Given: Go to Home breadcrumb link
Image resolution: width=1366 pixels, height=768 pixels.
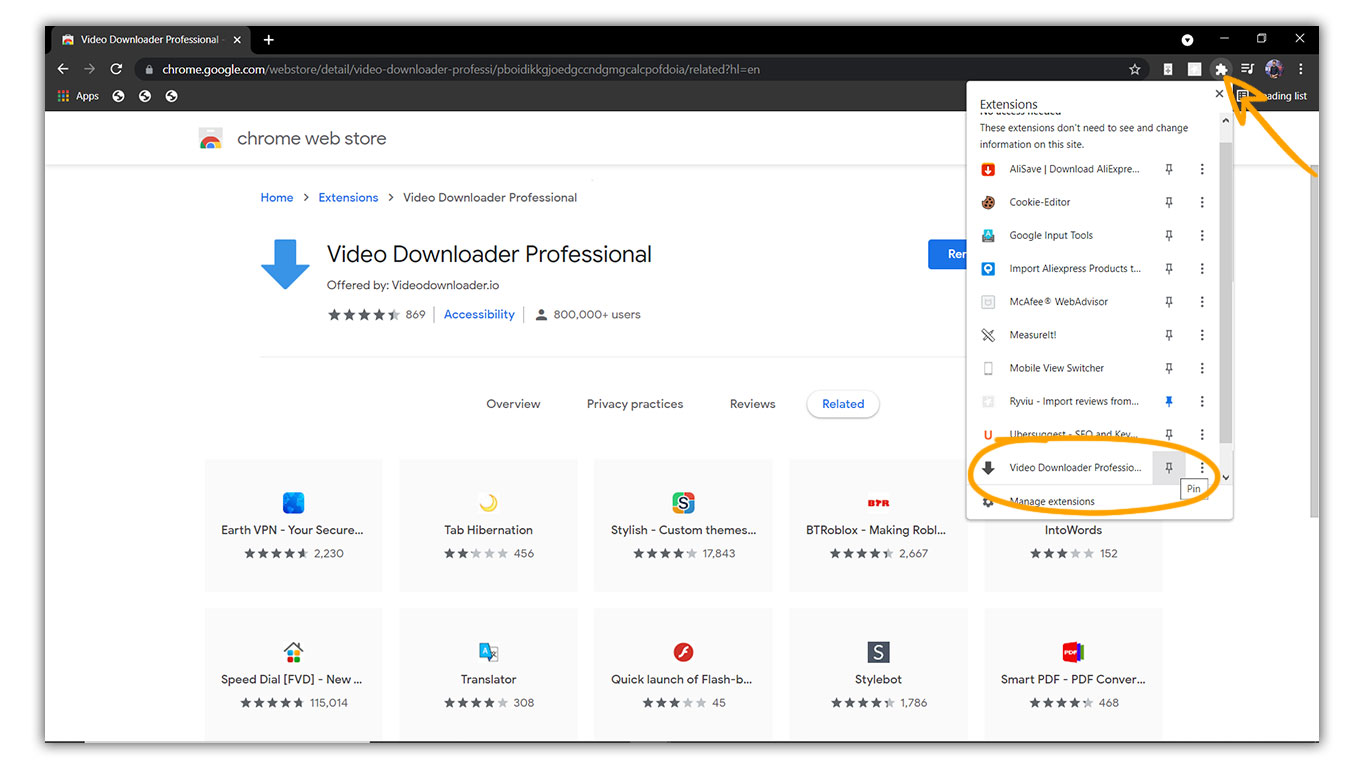Looking at the screenshot, I should click(x=277, y=198).
